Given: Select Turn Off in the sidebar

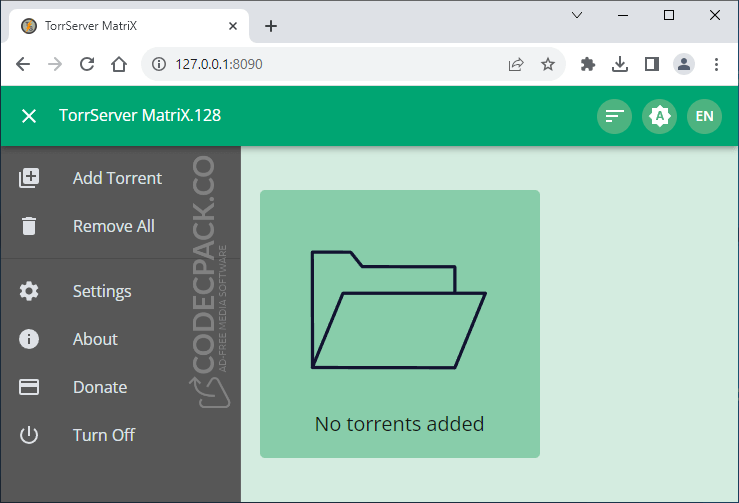Looking at the screenshot, I should pos(104,435).
